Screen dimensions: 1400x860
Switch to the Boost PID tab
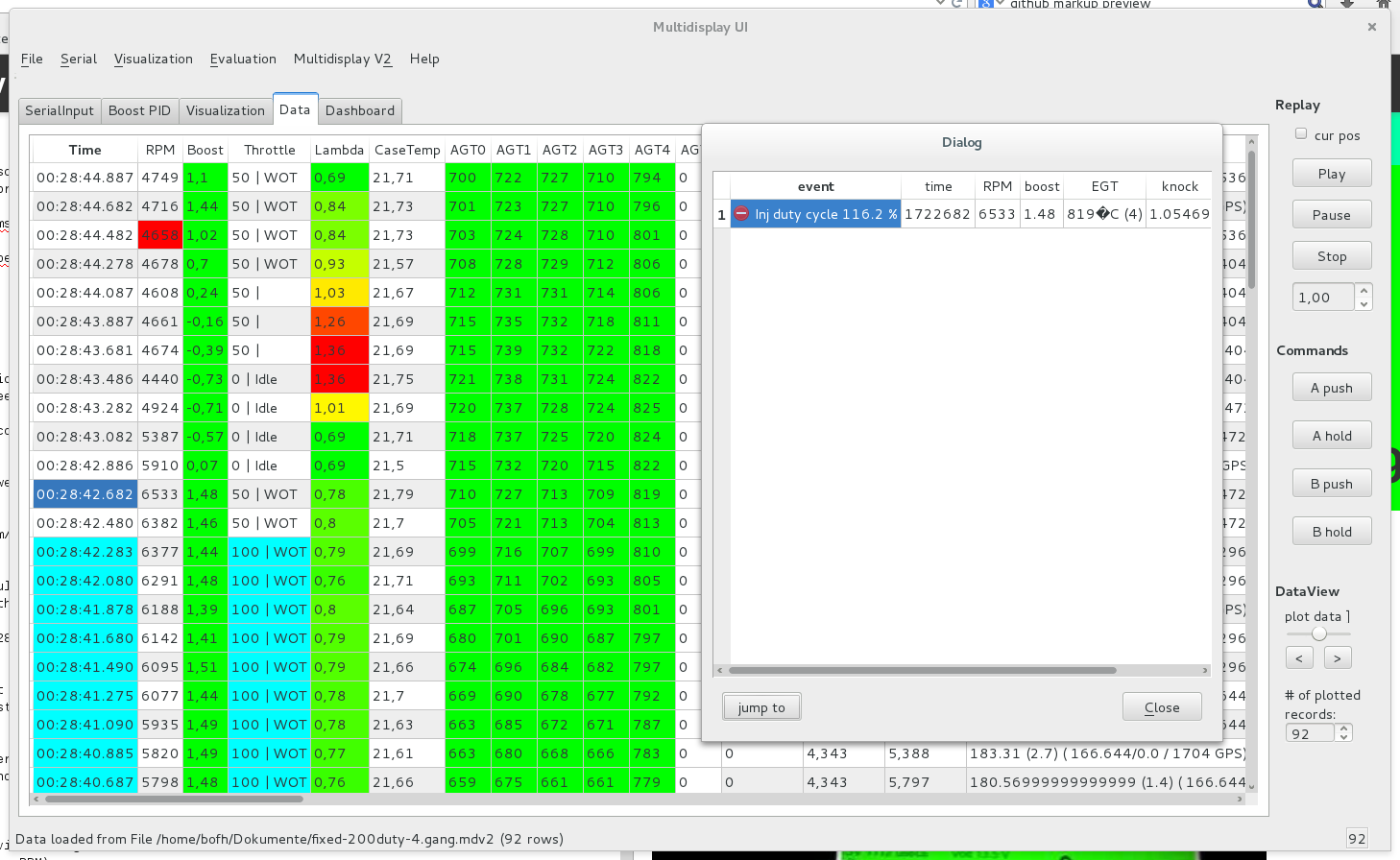(x=139, y=110)
